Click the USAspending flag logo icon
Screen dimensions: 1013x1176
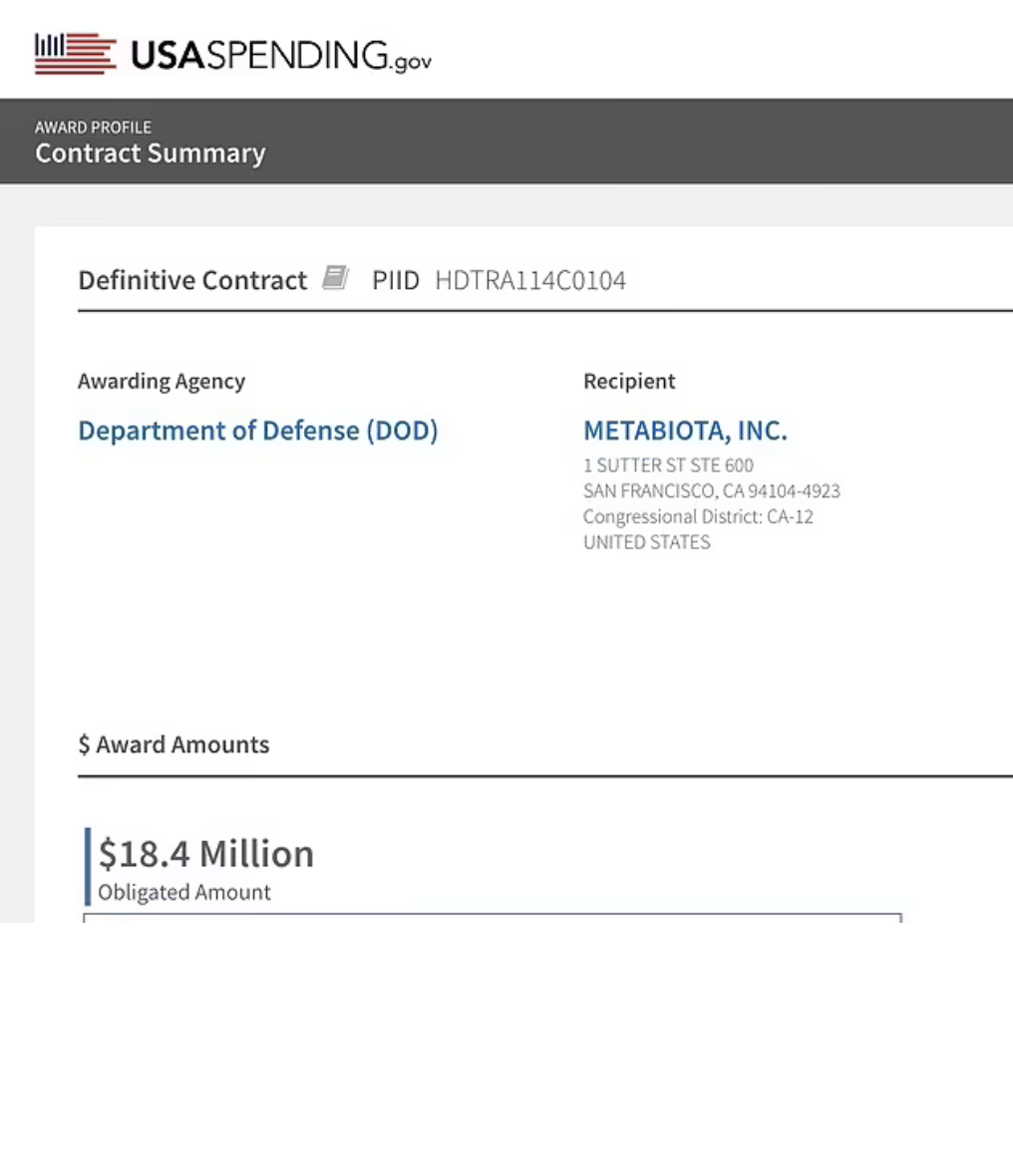[x=75, y=54]
